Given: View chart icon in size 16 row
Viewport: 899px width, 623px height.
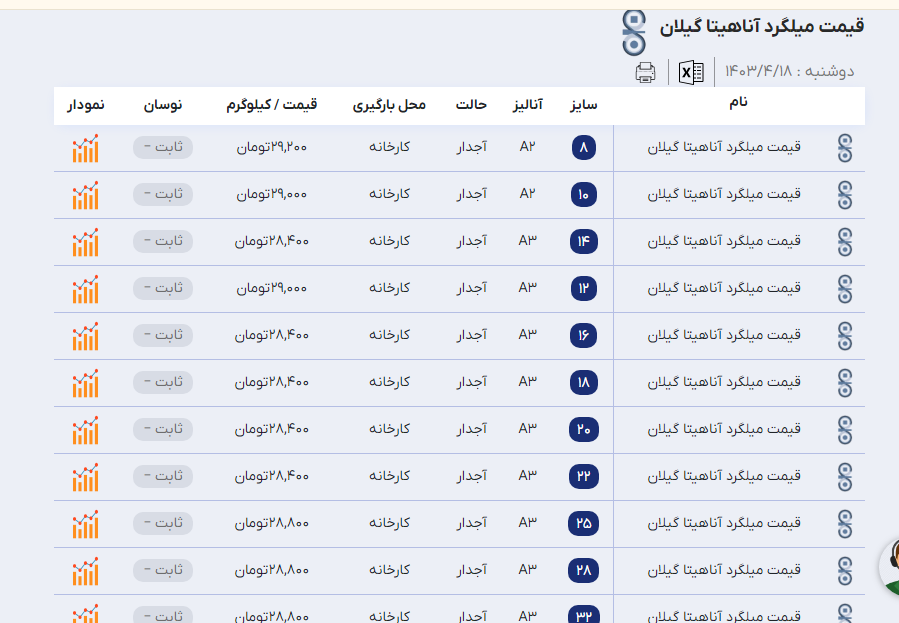Looking at the screenshot, I should point(85,336).
